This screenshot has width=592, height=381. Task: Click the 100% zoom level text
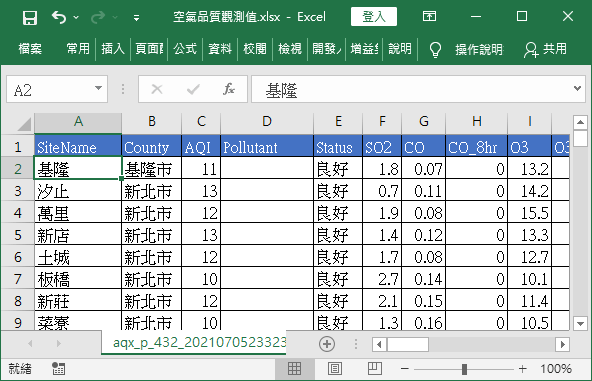click(x=555, y=369)
